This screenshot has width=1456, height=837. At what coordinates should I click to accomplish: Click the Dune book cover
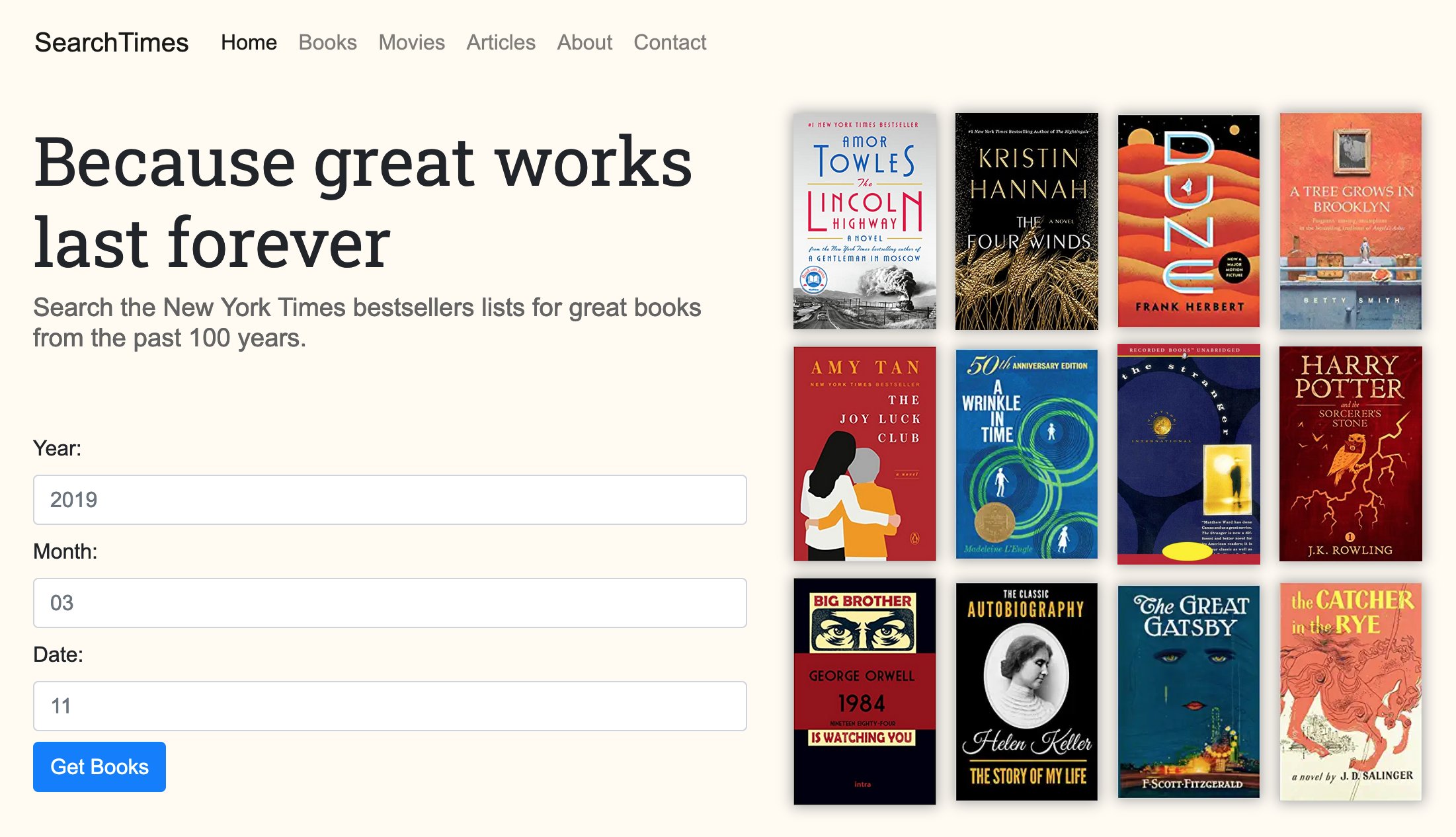click(1189, 221)
